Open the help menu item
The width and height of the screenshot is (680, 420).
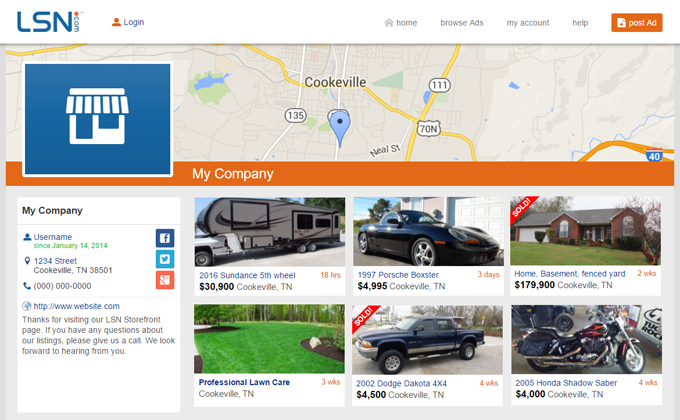580,23
